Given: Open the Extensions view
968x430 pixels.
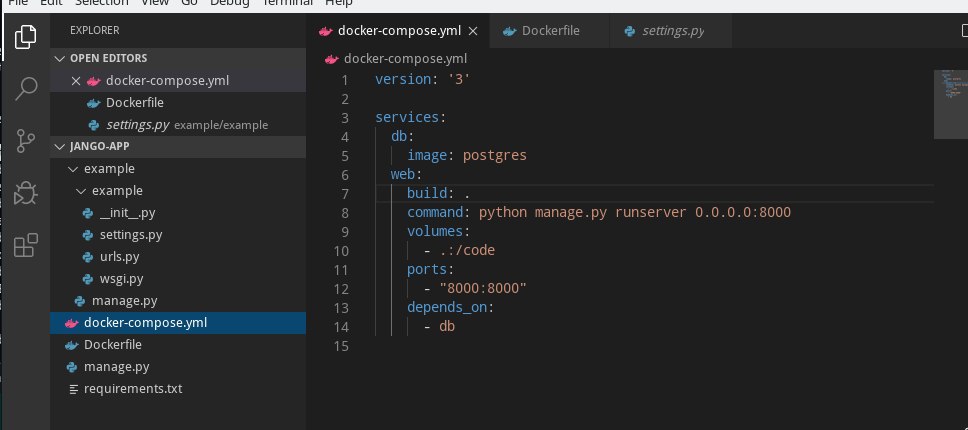Looking at the screenshot, I should click(x=26, y=245).
